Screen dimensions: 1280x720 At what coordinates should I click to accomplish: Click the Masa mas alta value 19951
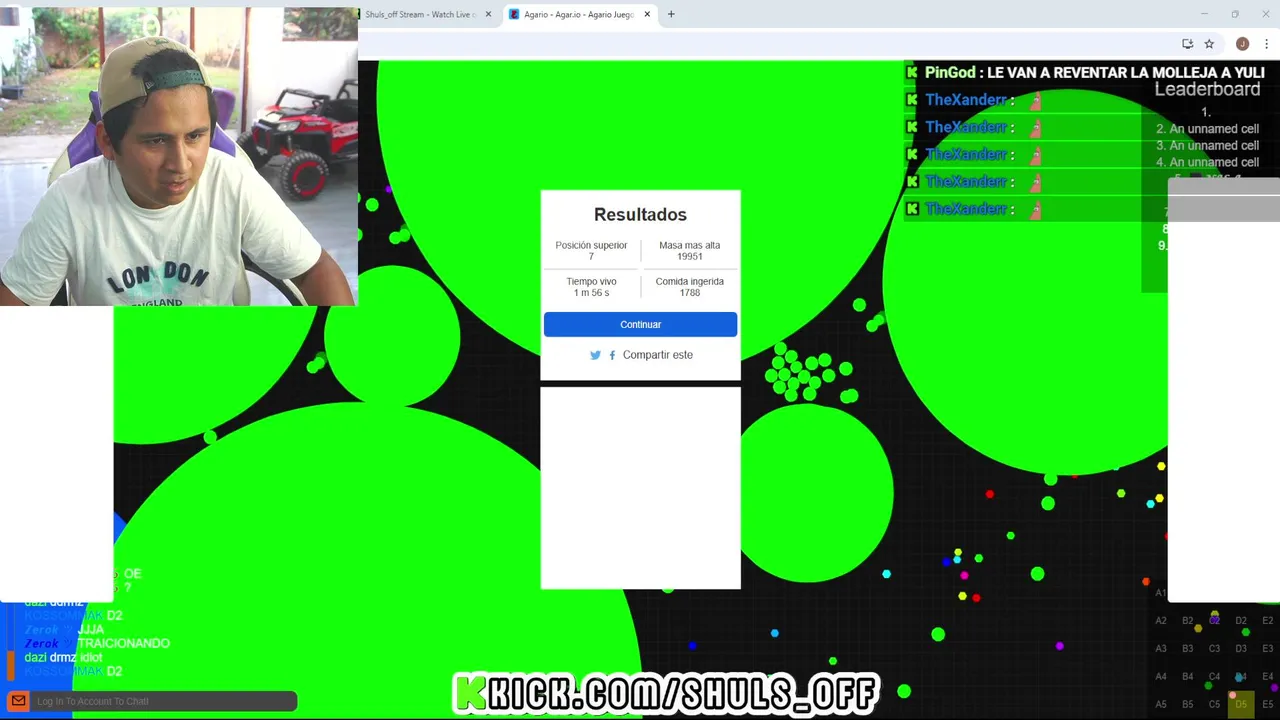(x=689, y=257)
